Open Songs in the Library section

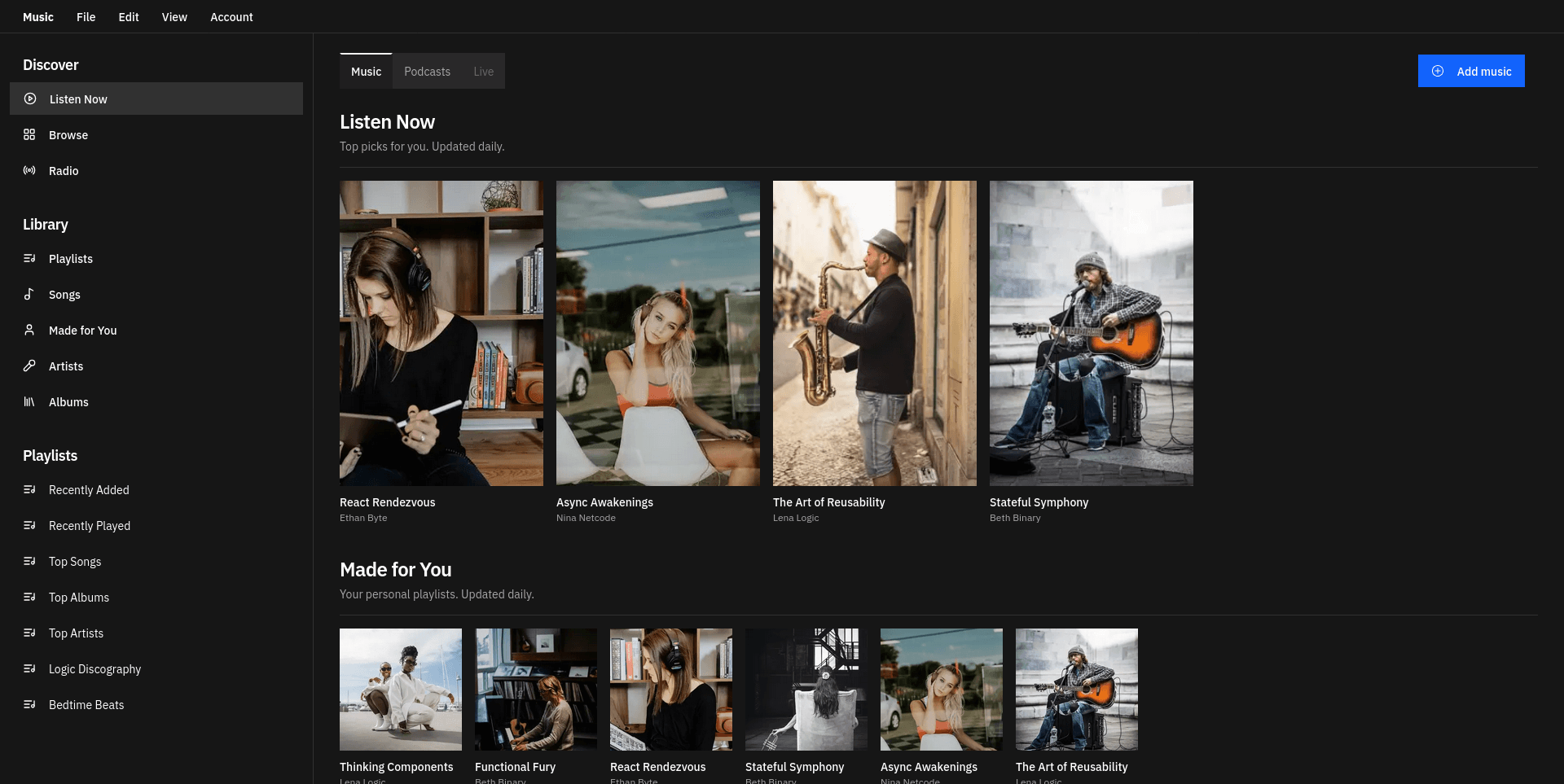pyautogui.click(x=156, y=294)
